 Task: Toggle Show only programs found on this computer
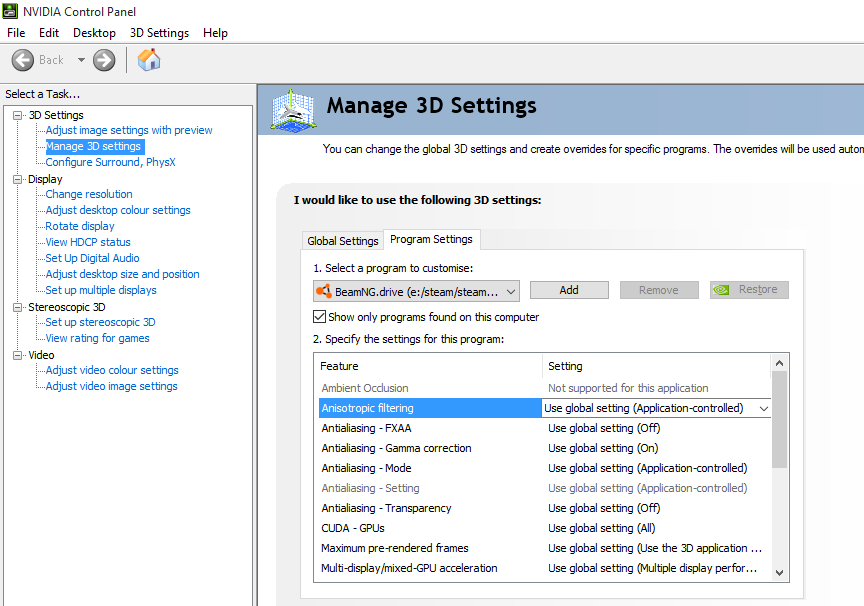[320, 317]
